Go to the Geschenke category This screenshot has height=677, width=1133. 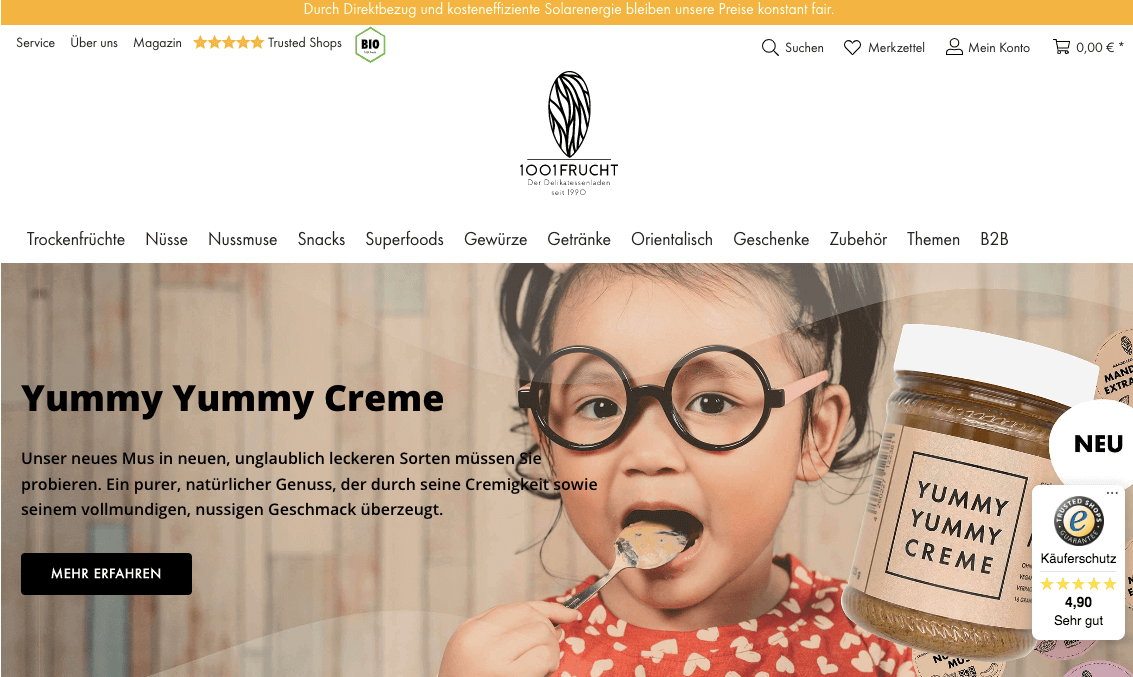[x=771, y=239]
